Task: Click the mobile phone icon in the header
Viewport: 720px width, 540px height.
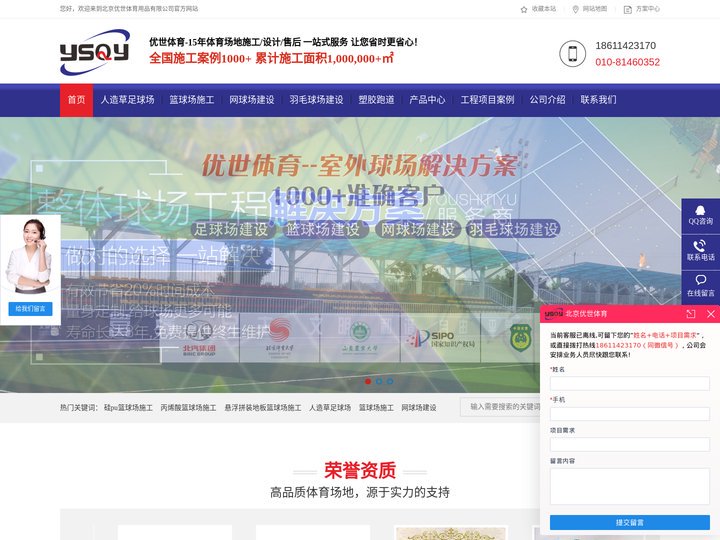Action: coord(572,54)
